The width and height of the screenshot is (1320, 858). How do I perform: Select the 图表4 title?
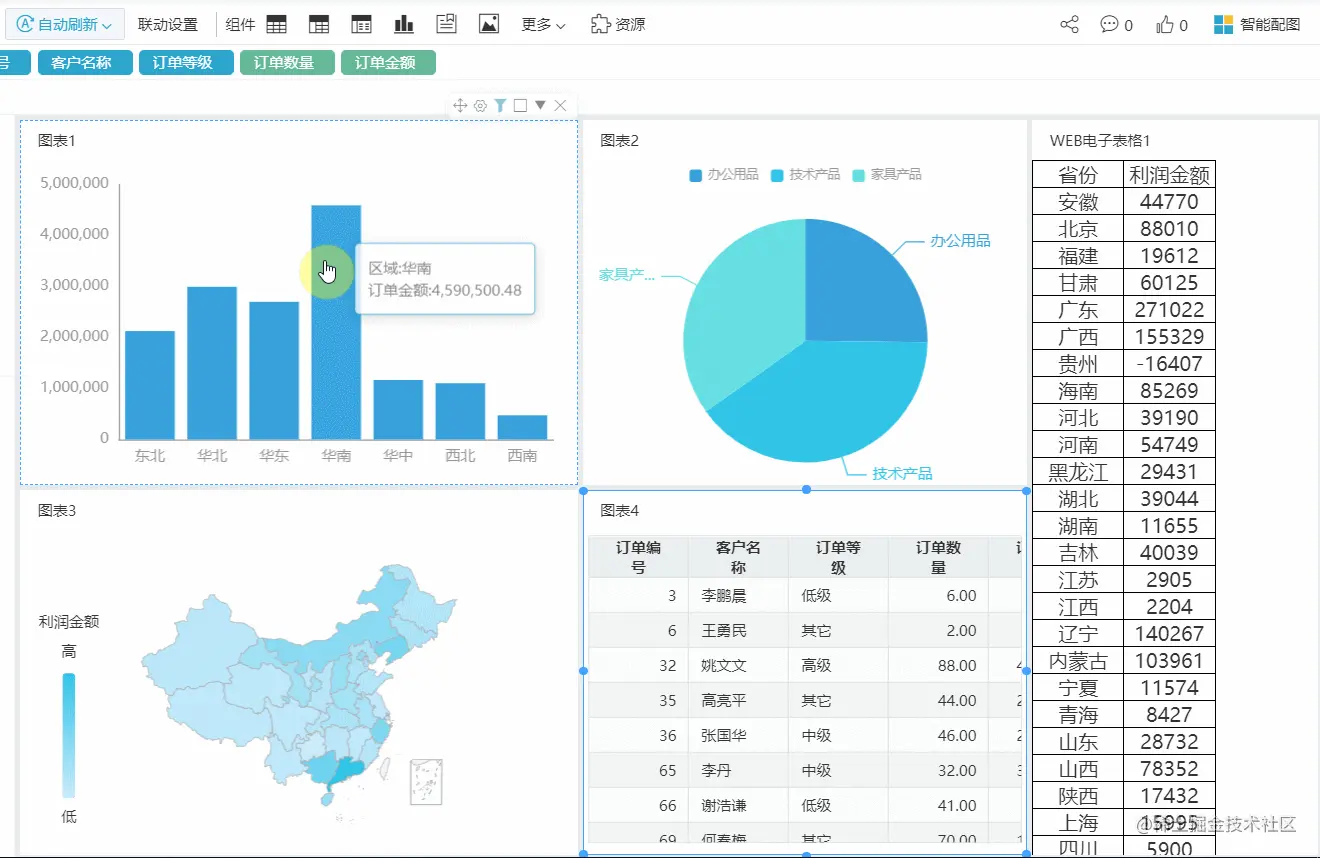click(x=619, y=511)
